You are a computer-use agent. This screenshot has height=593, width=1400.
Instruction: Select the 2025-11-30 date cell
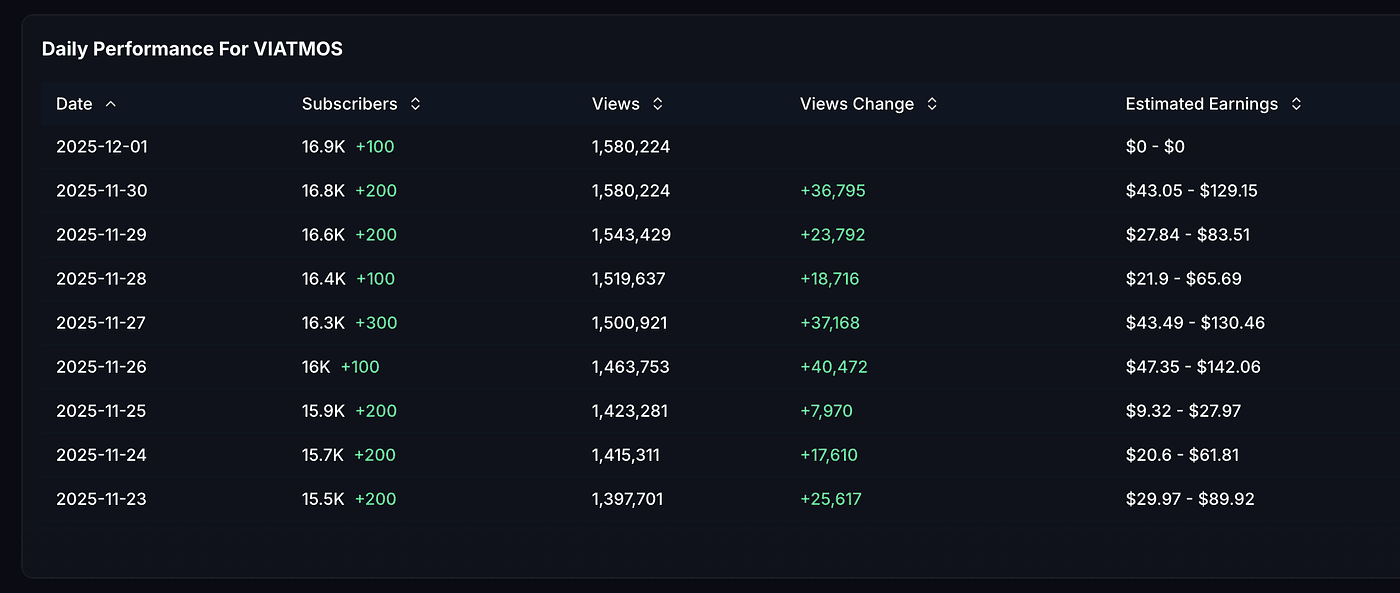pos(101,191)
